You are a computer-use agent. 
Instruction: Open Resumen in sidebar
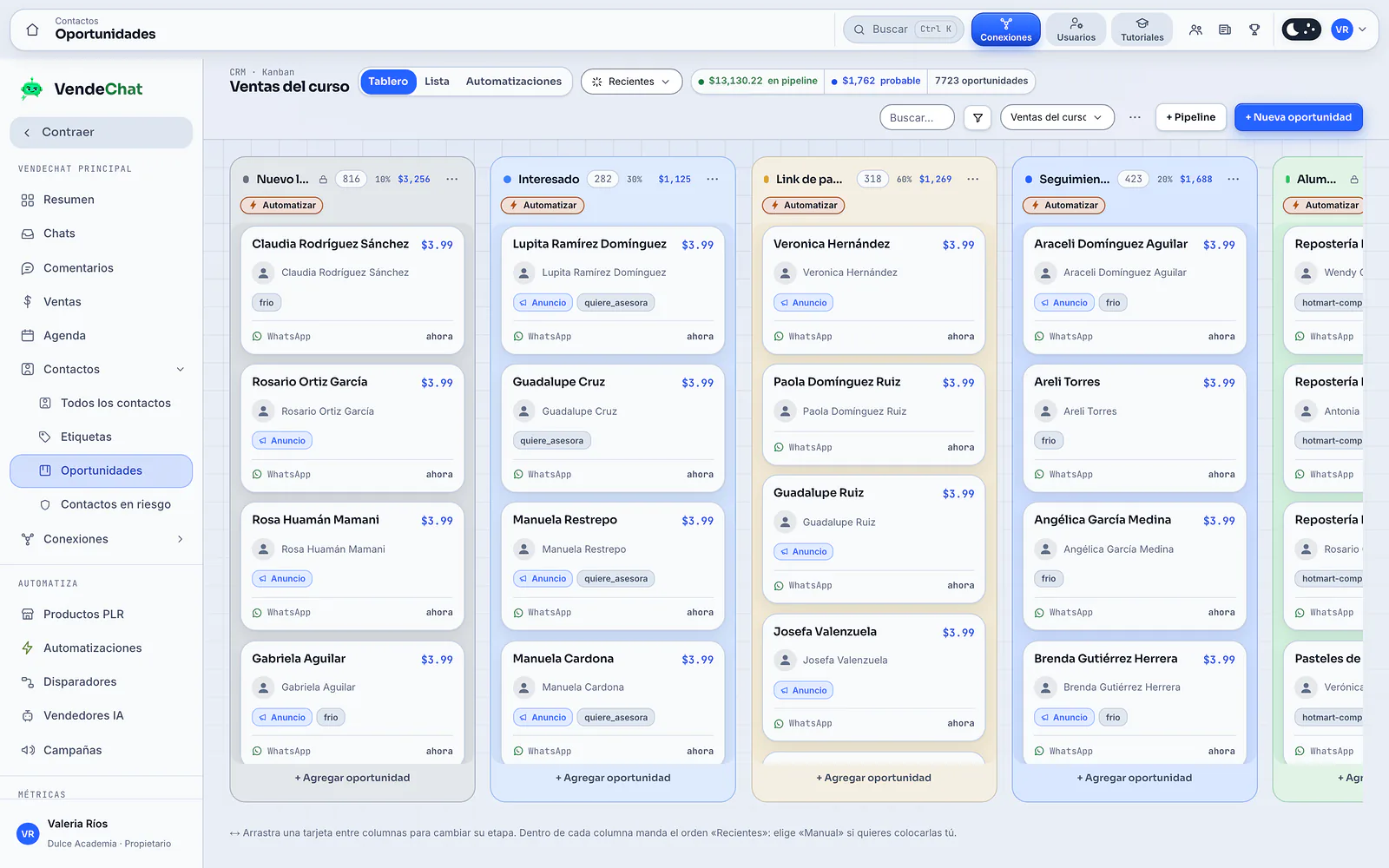point(101,200)
